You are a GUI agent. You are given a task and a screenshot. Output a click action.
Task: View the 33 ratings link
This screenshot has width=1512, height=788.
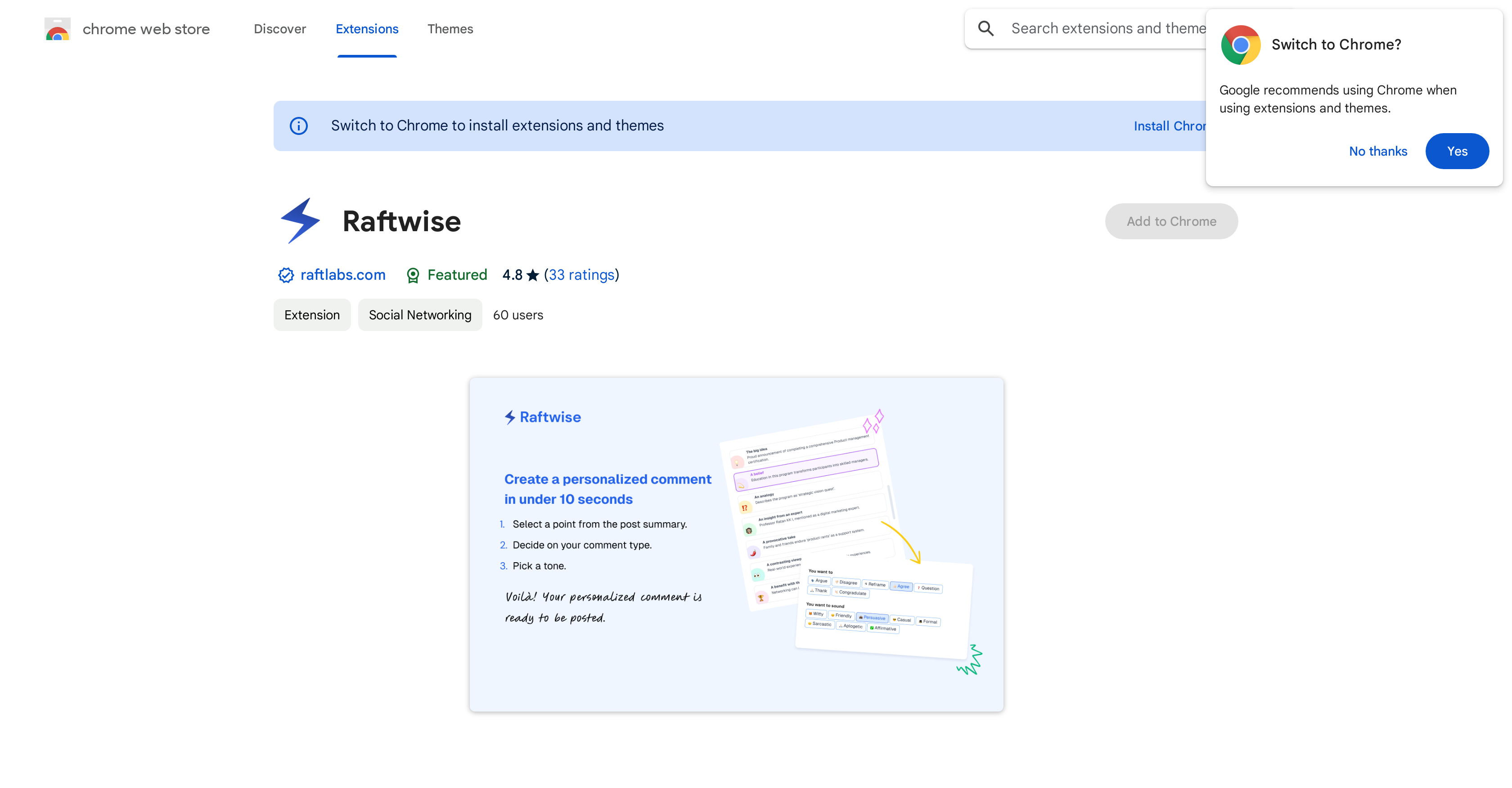coord(582,275)
